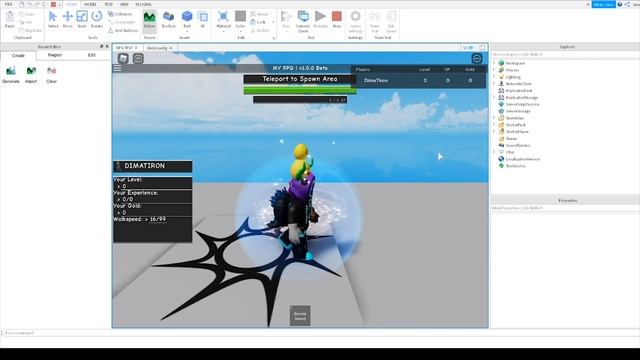Select the Create tab in Terrain Editor
This screenshot has height=360, width=640.
[18, 56]
